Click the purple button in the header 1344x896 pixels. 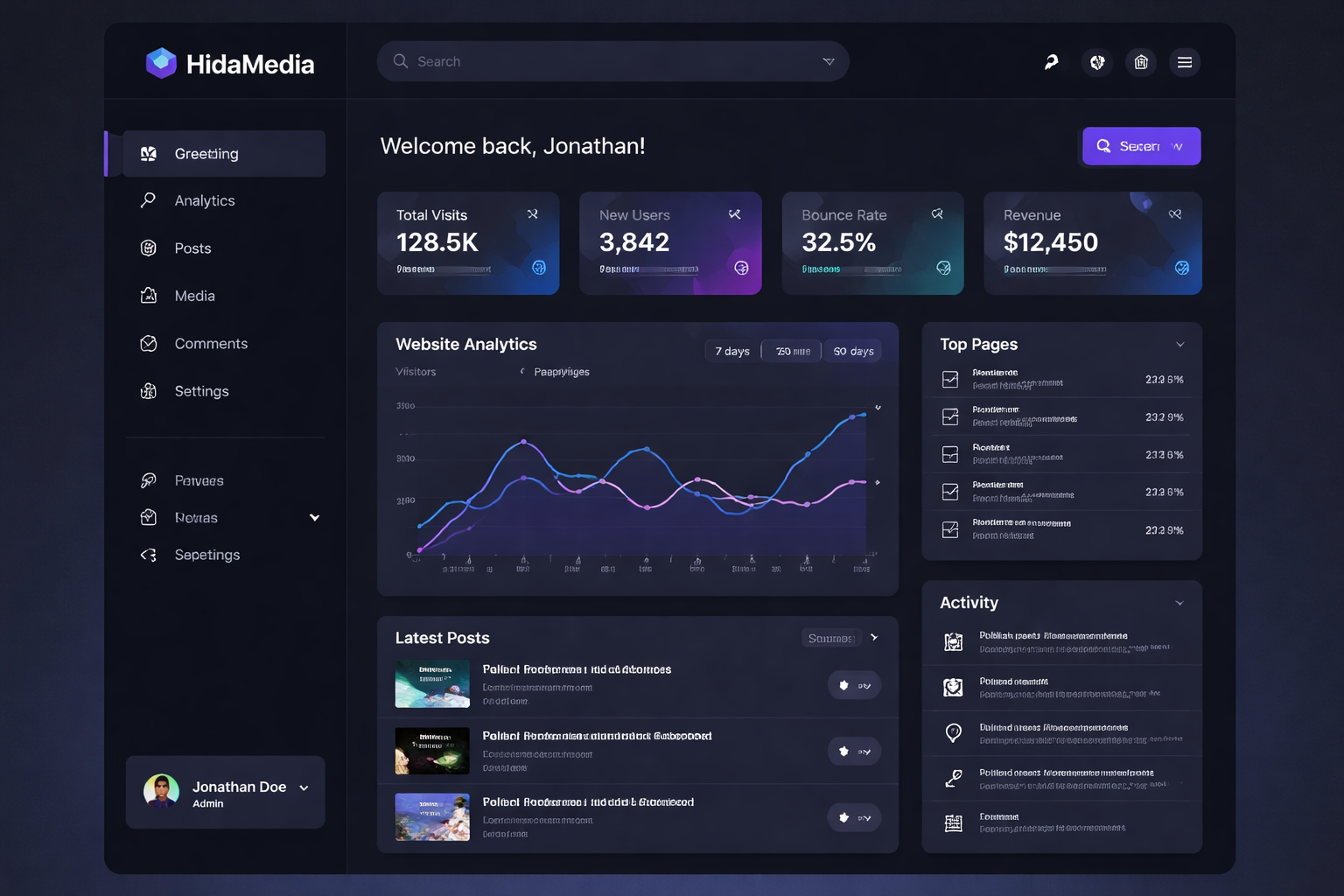pyautogui.click(x=1141, y=146)
